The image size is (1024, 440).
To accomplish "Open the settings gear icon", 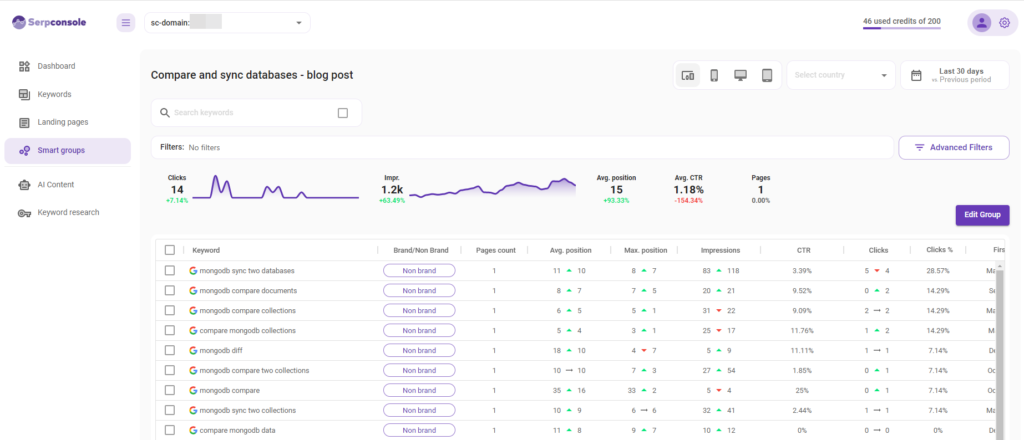I will coord(1004,23).
